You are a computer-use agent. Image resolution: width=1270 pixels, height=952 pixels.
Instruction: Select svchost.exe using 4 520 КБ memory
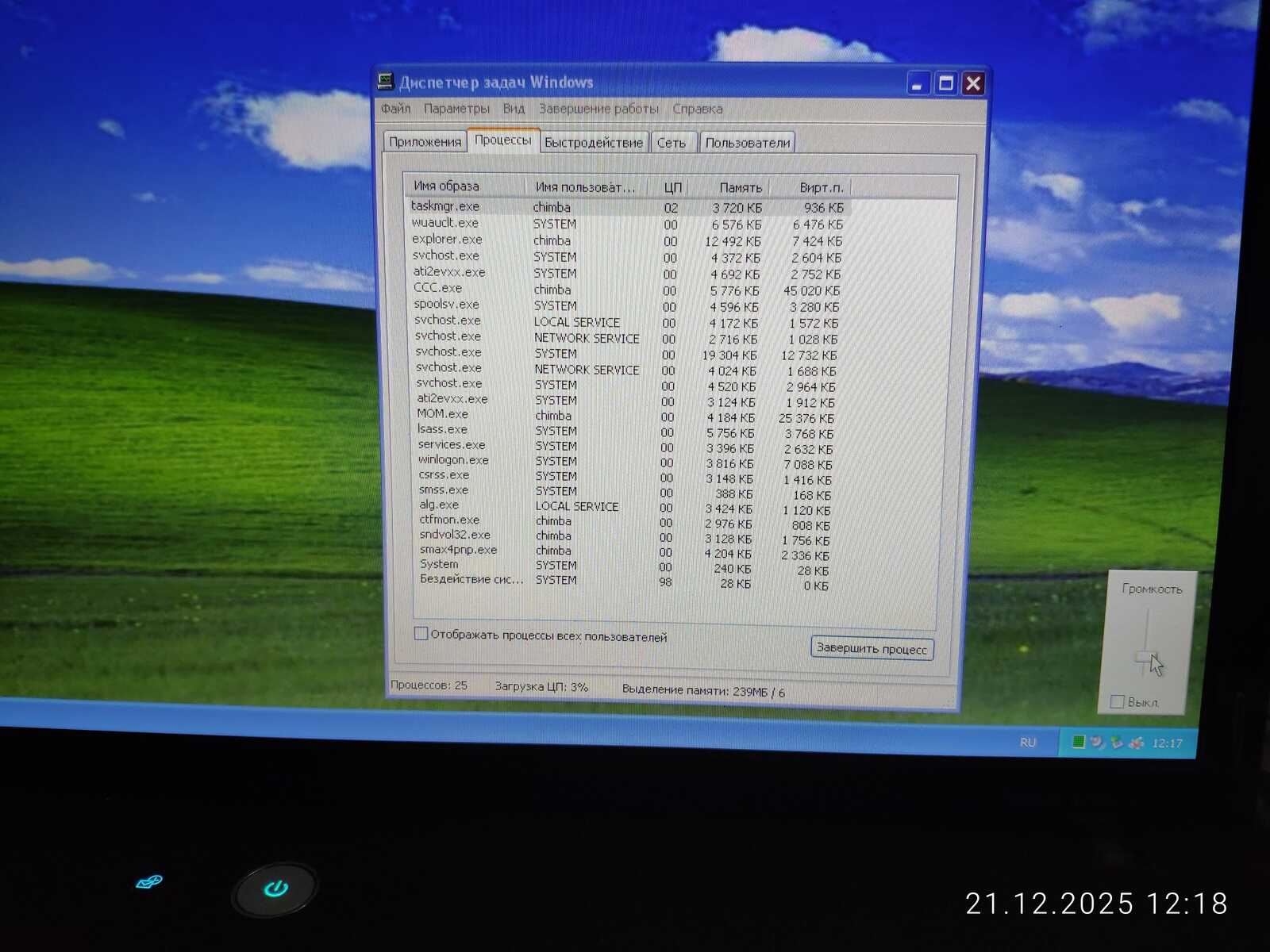click(x=627, y=386)
